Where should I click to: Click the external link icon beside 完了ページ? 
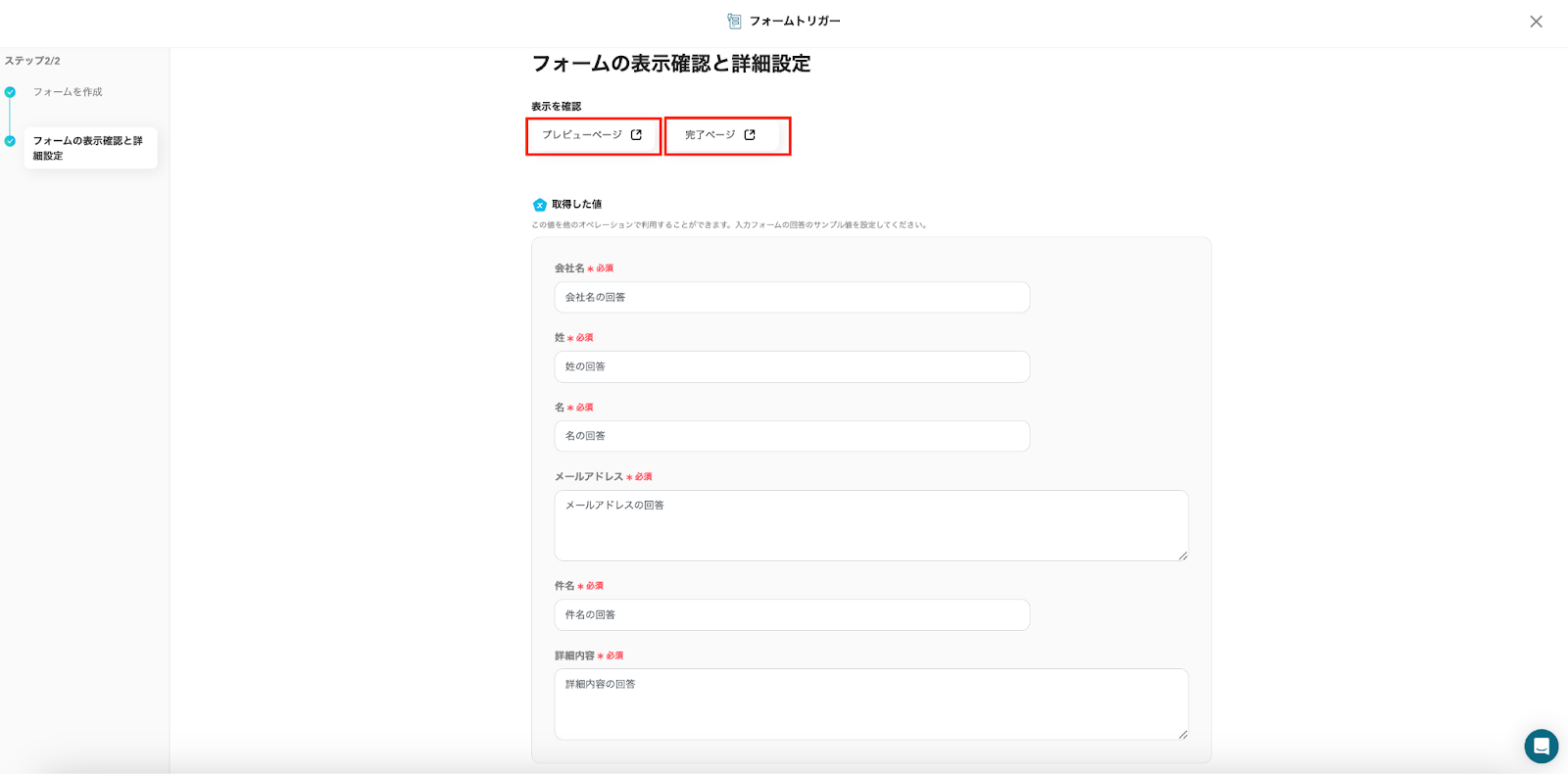click(750, 135)
